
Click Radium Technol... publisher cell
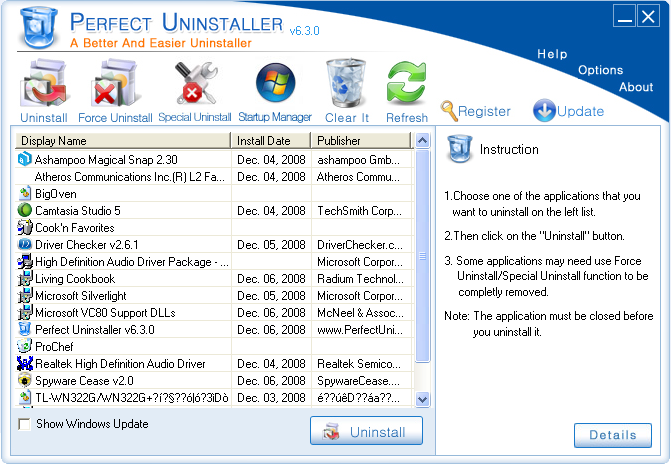360,279
